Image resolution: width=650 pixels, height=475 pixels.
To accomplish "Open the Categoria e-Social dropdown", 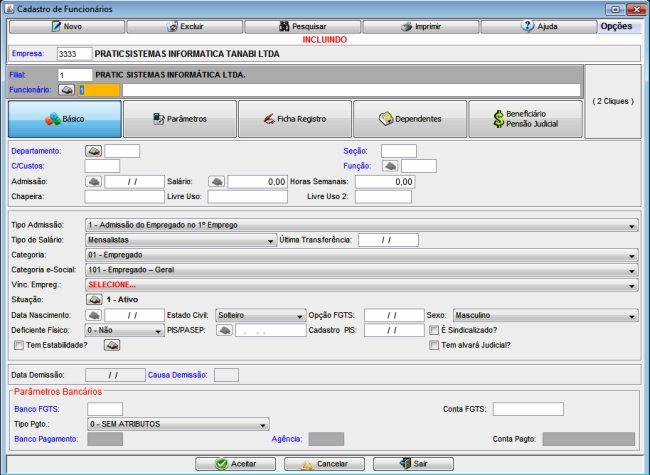I will tap(362, 270).
